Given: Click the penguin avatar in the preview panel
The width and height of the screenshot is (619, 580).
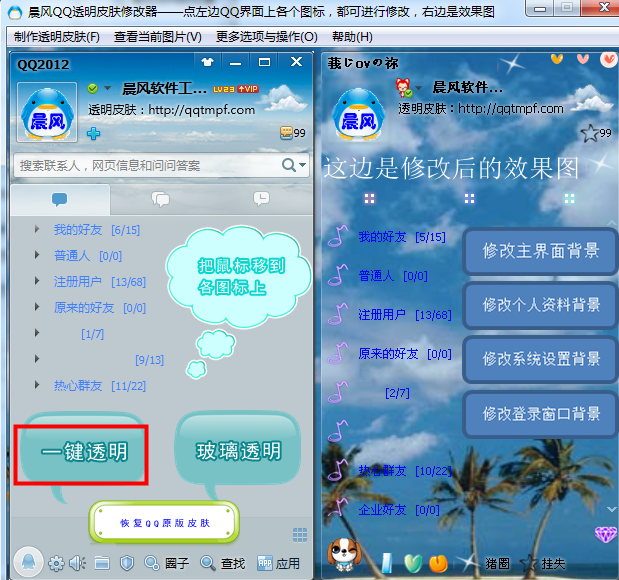Looking at the screenshot, I should (x=358, y=113).
